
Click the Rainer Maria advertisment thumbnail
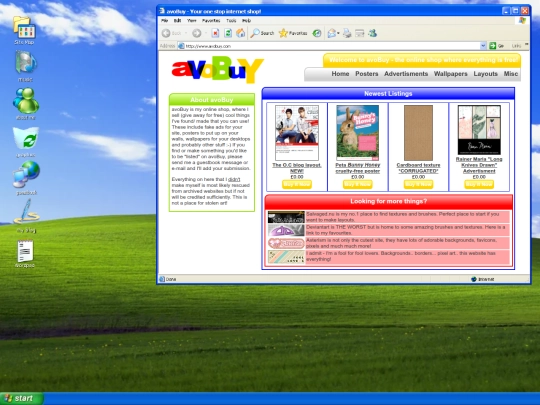tap(479, 130)
